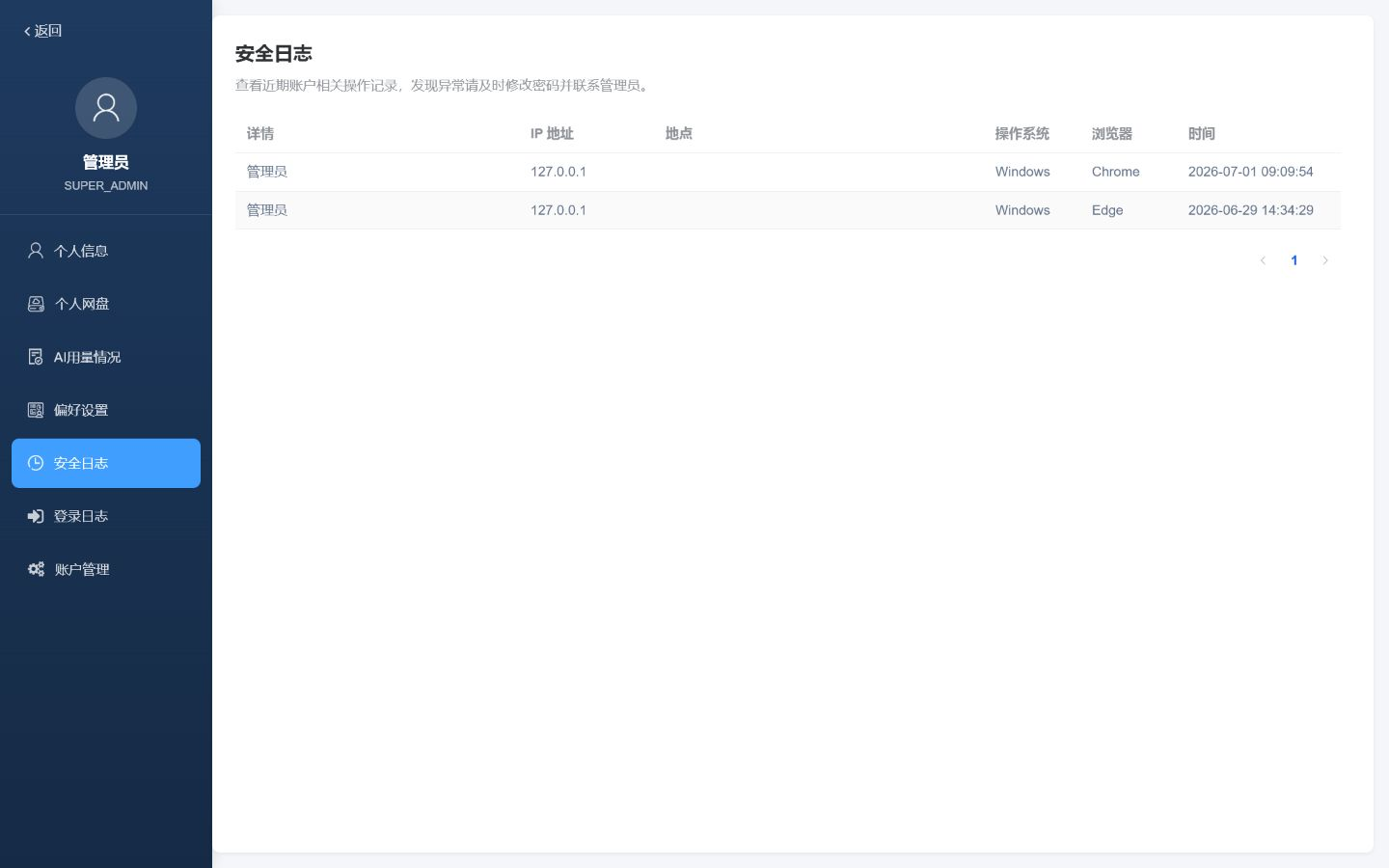Click the clock icon beside 安全日志
Viewport: 1389px width, 868px height.
click(36, 463)
